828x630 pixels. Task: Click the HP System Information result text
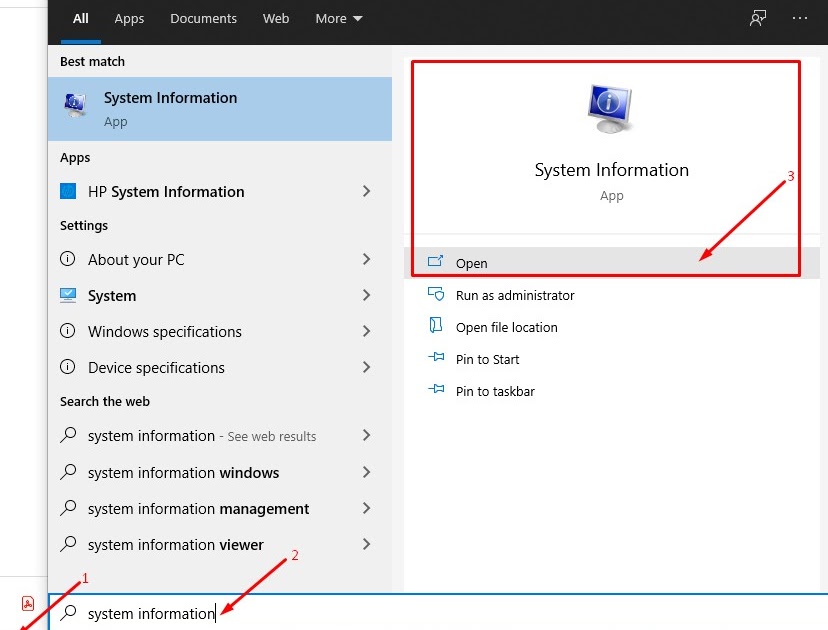click(166, 192)
